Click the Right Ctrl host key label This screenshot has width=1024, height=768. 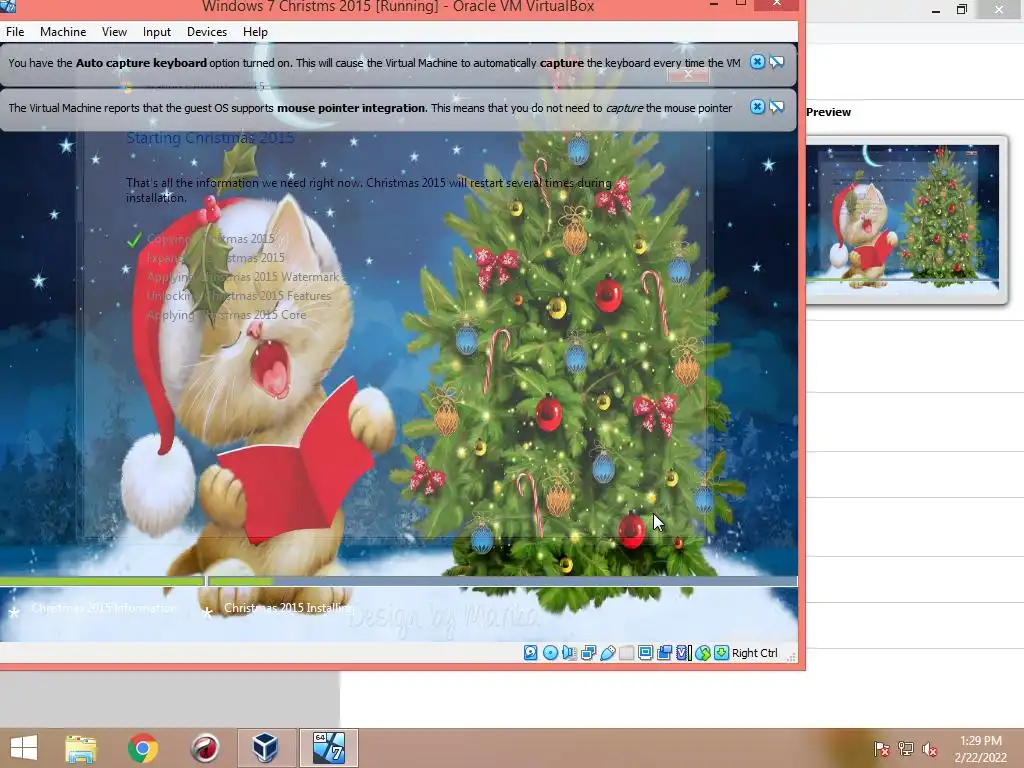pyautogui.click(x=754, y=653)
